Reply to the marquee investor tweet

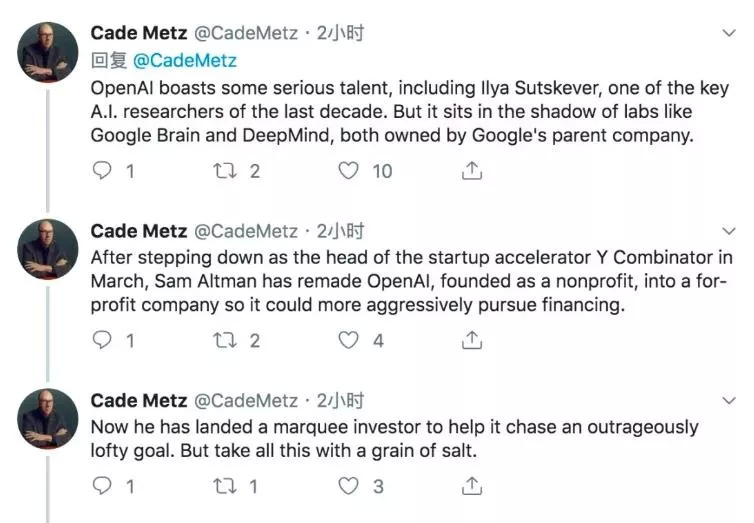coord(101,487)
